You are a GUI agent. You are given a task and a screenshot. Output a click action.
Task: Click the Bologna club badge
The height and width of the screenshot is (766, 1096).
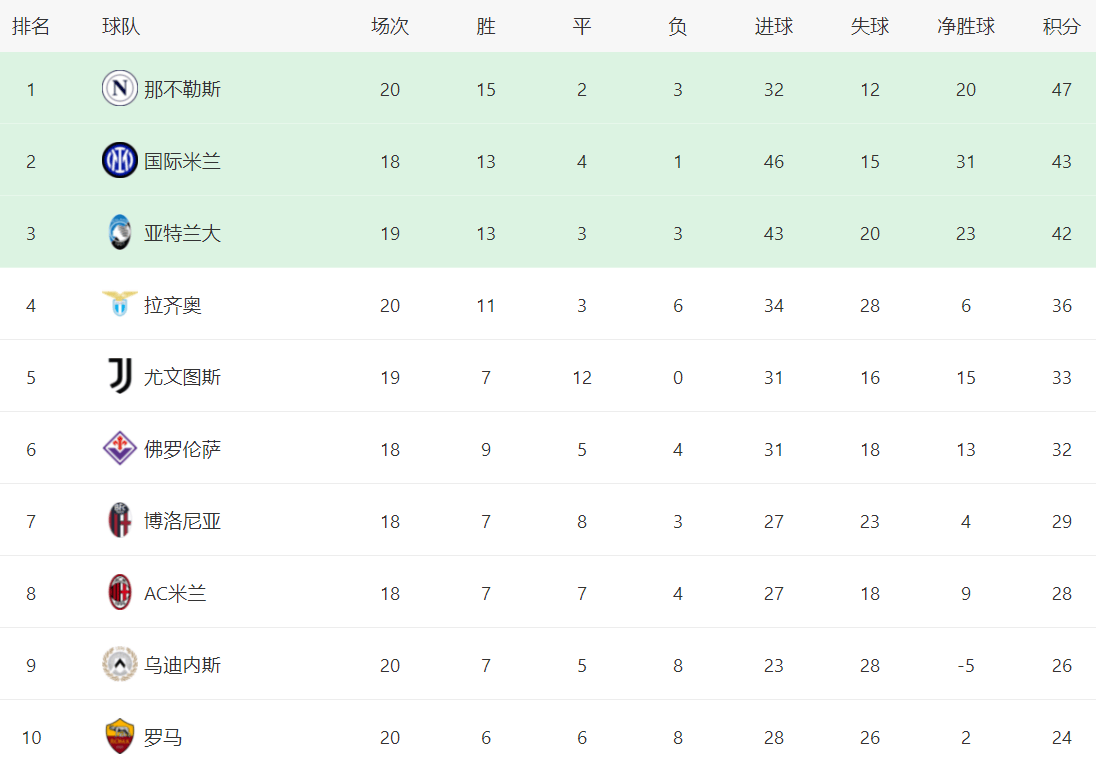120,521
